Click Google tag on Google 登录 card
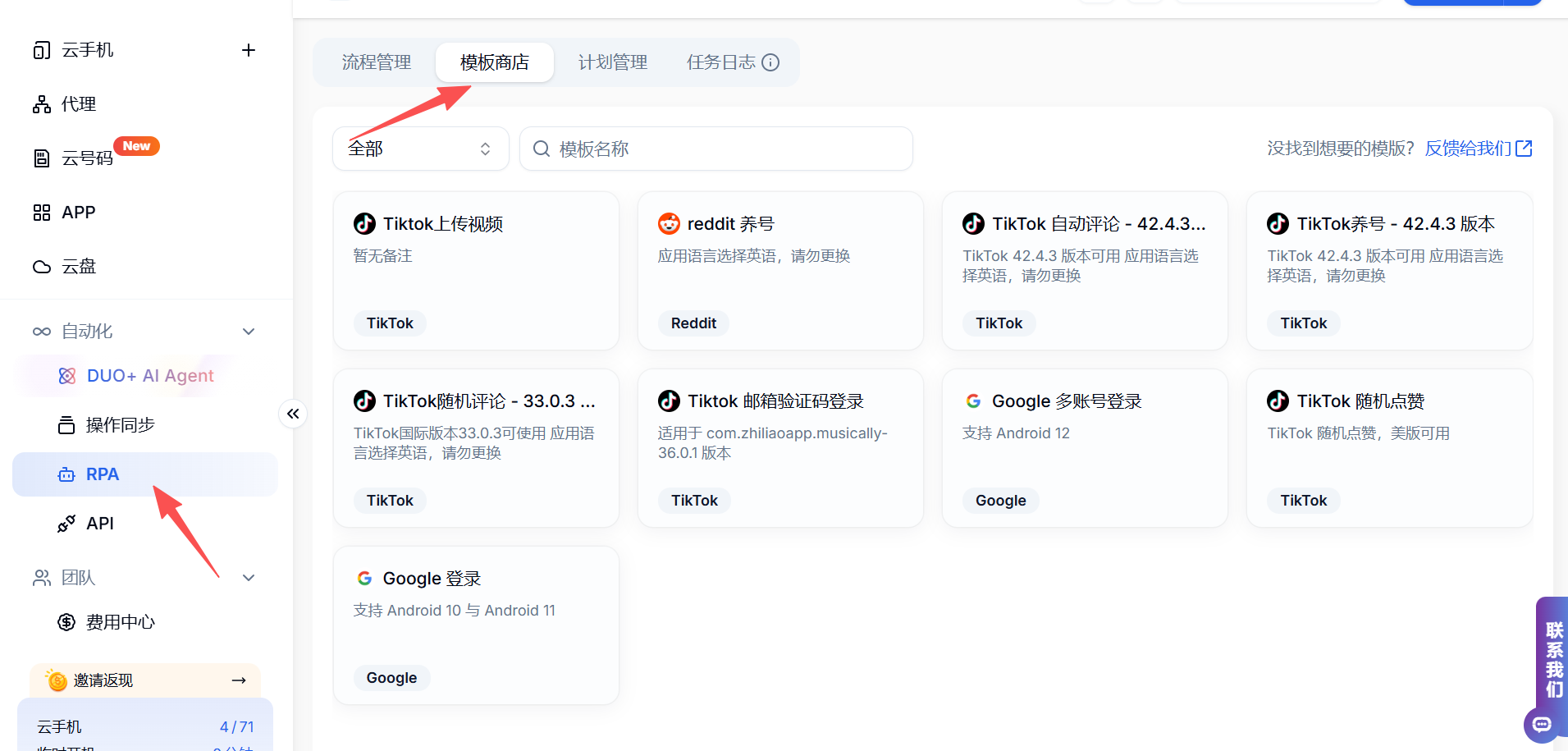1568x751 pixels. click(x=391, y=678)
